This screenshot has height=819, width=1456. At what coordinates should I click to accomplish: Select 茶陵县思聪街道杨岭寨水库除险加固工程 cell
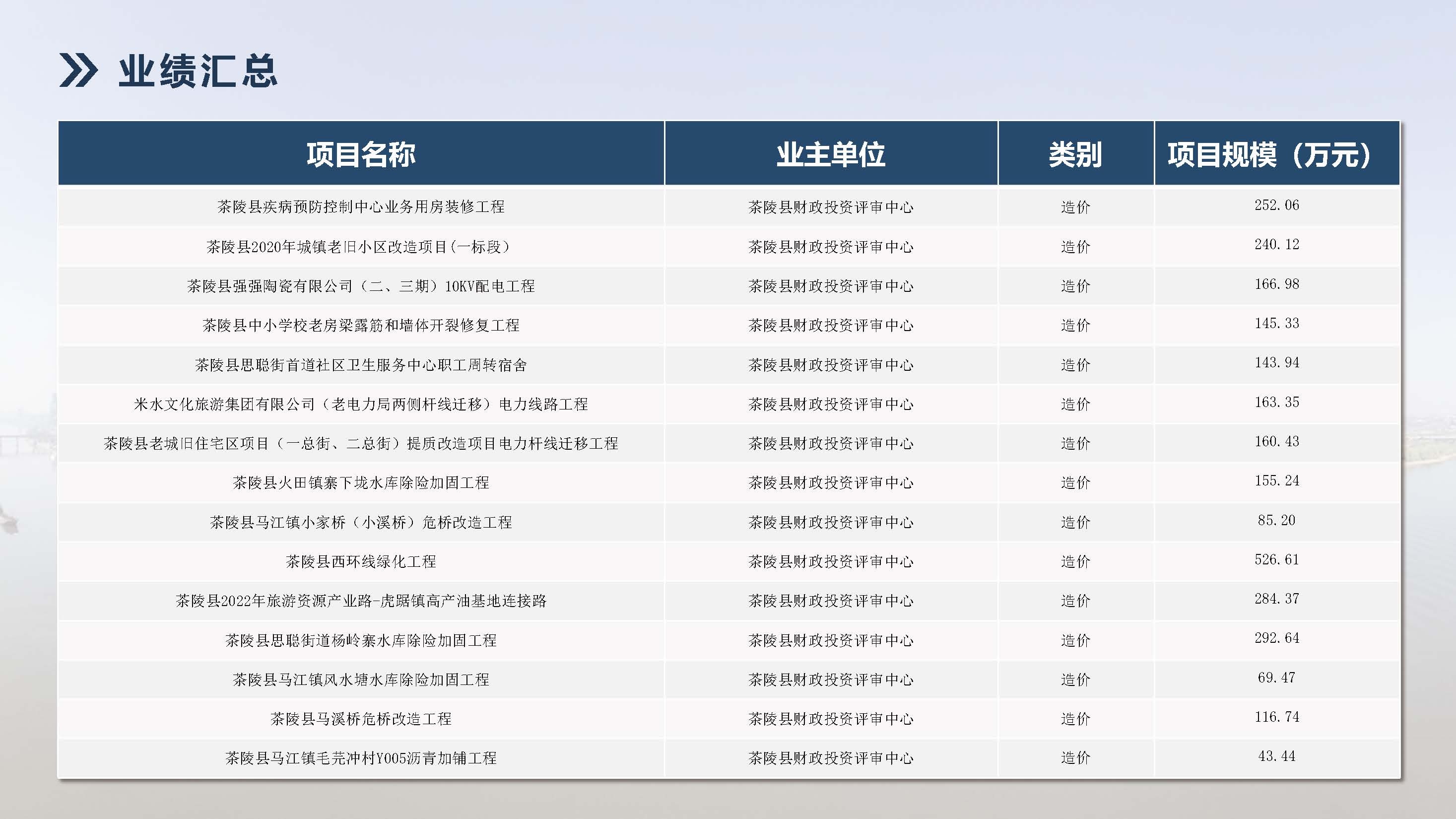361,640
